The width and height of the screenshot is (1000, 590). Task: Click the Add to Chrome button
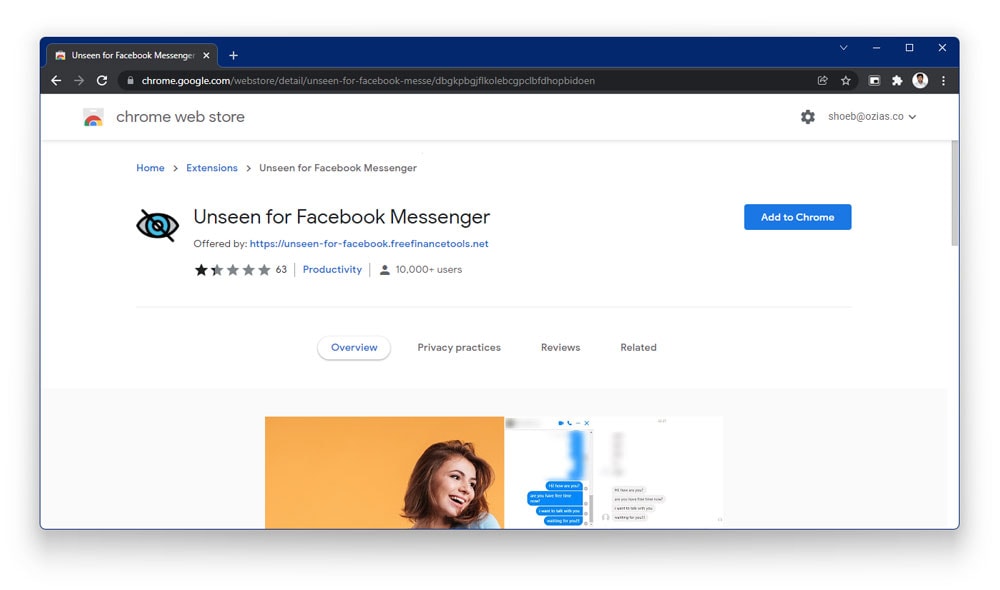tap(797, 217)
